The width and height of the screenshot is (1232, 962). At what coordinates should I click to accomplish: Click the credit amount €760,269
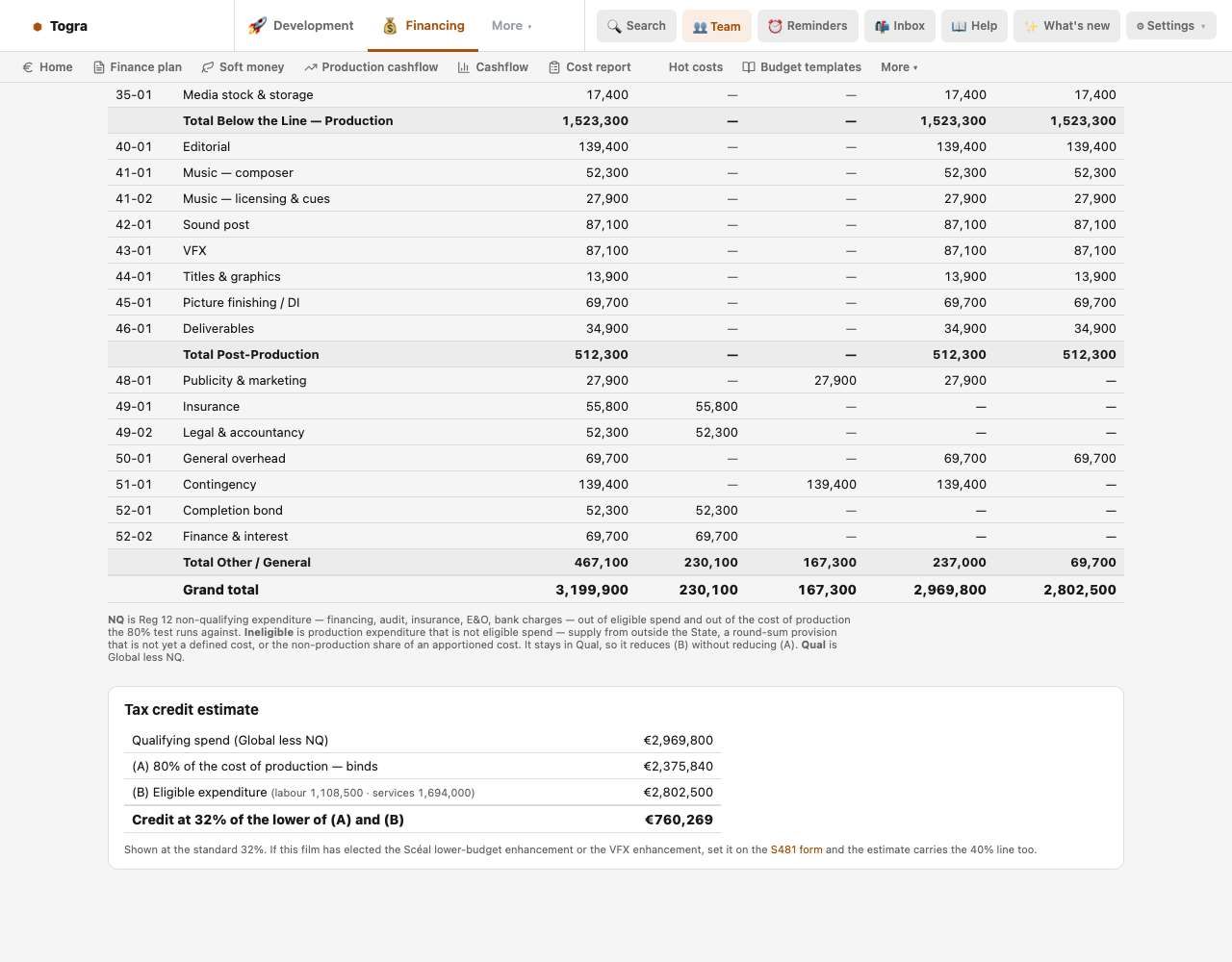tap(680, 821)
